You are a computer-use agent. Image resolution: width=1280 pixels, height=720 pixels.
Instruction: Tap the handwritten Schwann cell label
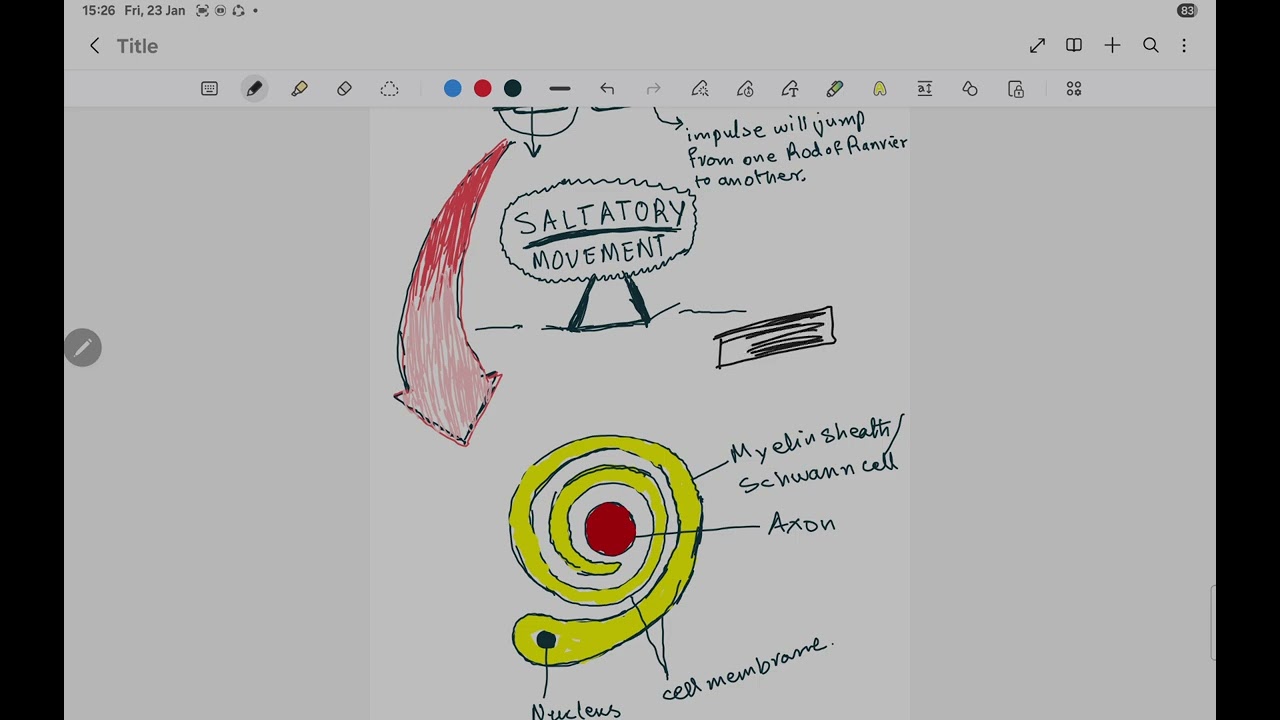pos(818,472)
